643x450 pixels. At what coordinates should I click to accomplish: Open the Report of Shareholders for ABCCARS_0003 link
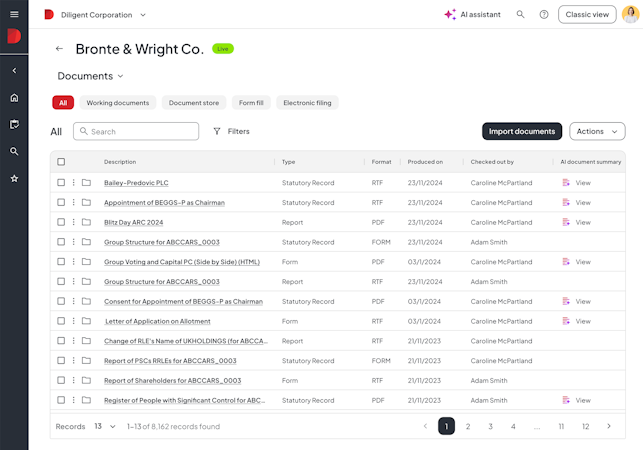(x=173, y=381)
